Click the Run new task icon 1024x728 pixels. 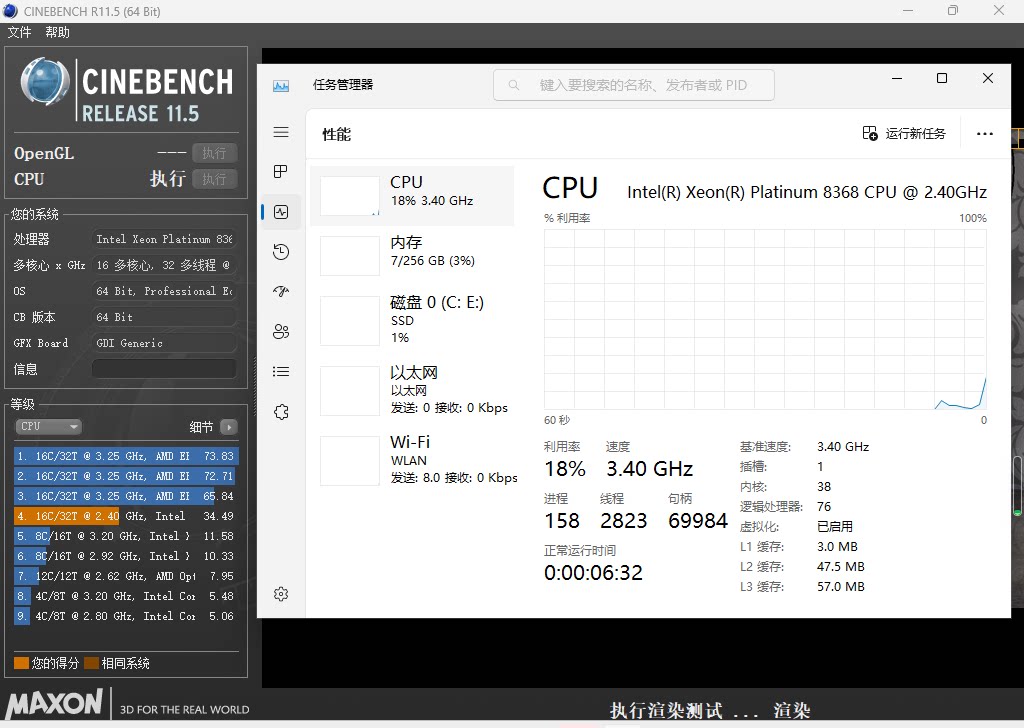870,133
